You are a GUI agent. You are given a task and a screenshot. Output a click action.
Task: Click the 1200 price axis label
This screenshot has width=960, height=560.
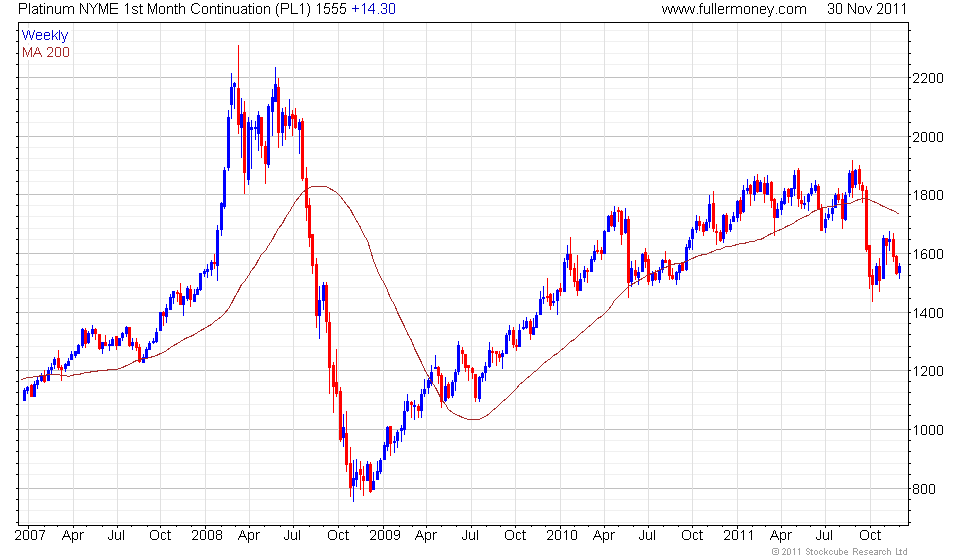click(x=928, y=371)
